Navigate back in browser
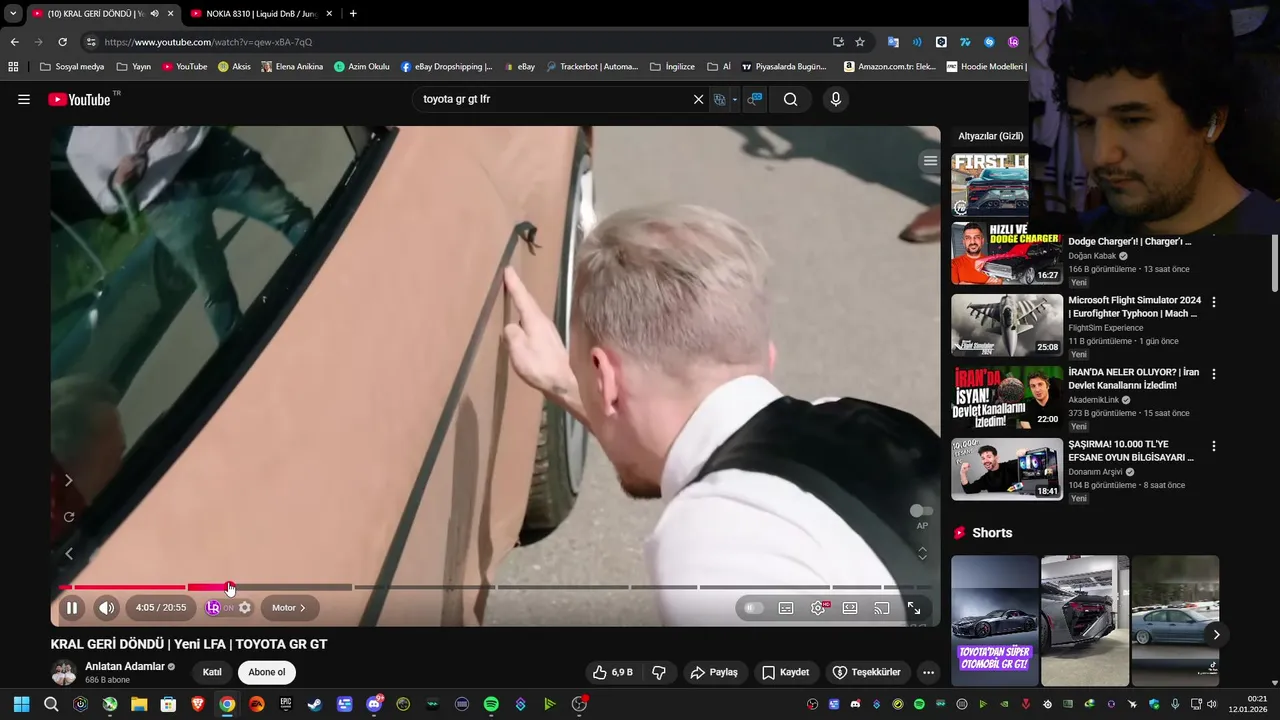 click(14, 42)
